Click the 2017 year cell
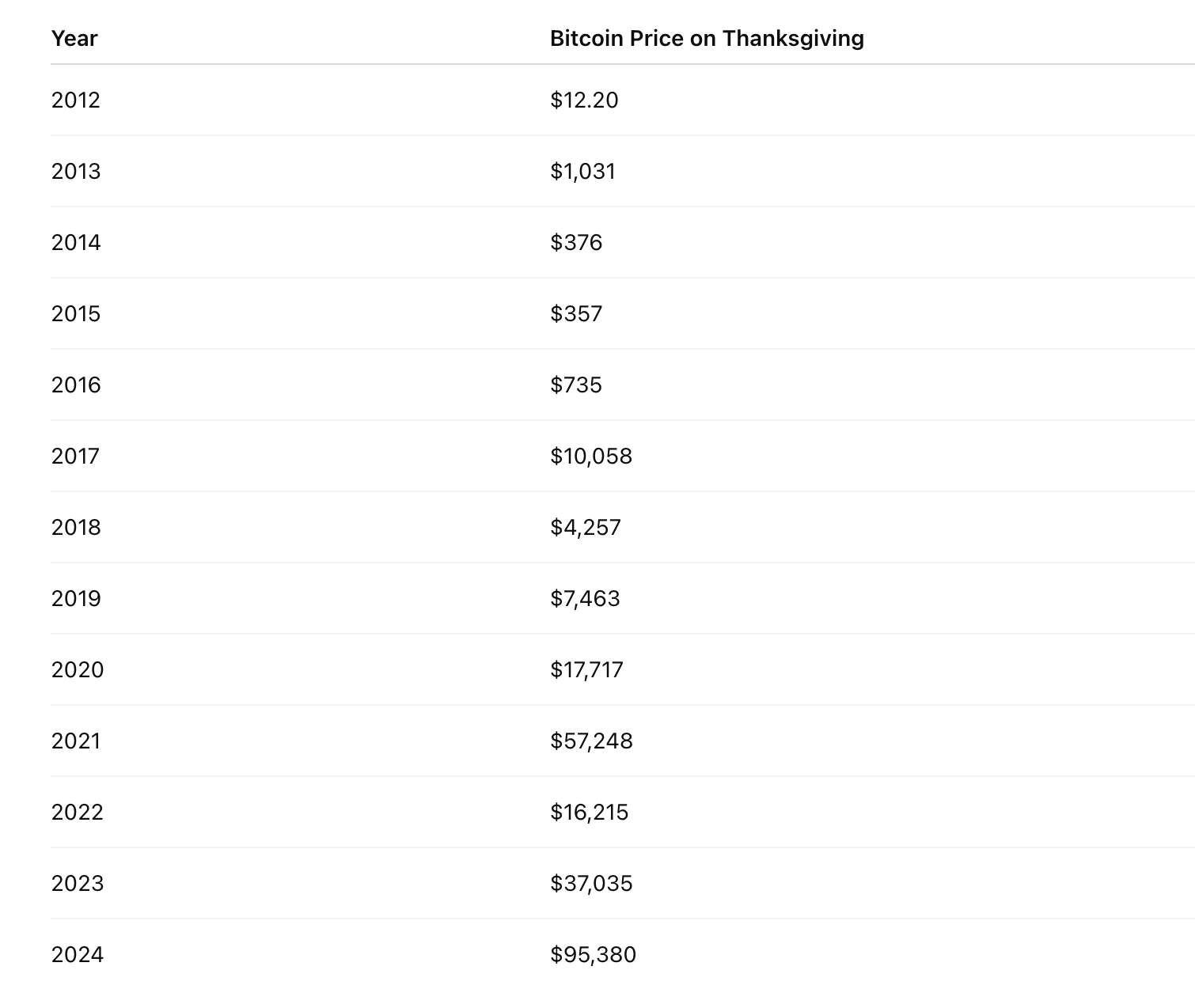This screenshot has height=1008, width=1195. [76, 456]
